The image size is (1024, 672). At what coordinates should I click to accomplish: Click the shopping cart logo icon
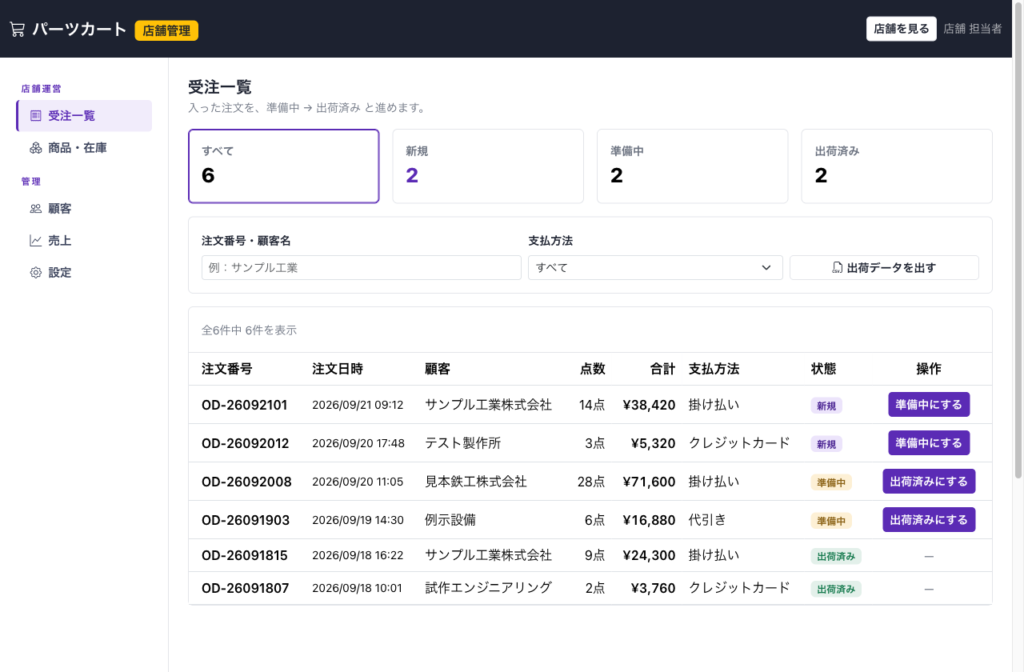[x=17, y=29]
